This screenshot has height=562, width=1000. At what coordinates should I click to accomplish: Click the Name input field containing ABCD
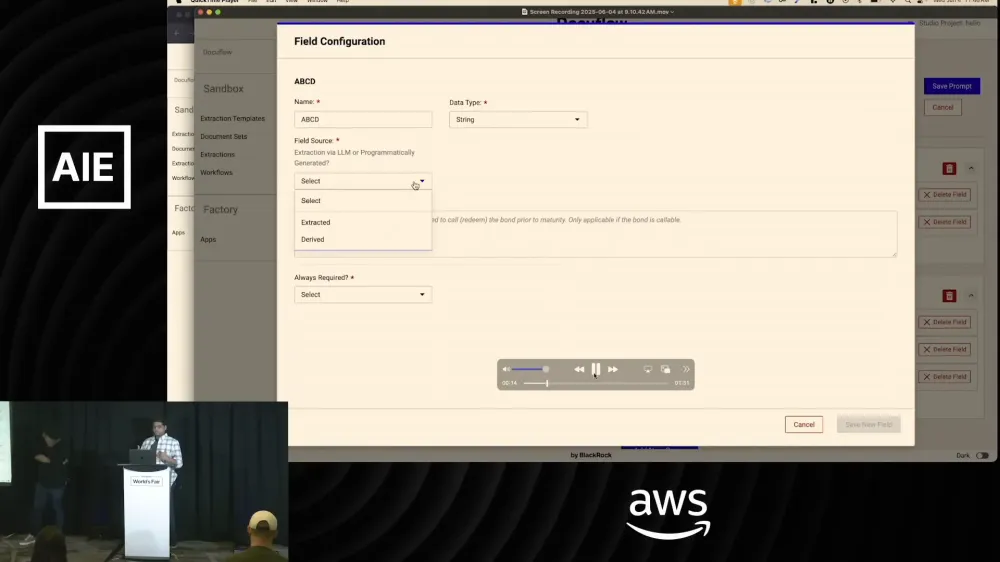point(363,119)
